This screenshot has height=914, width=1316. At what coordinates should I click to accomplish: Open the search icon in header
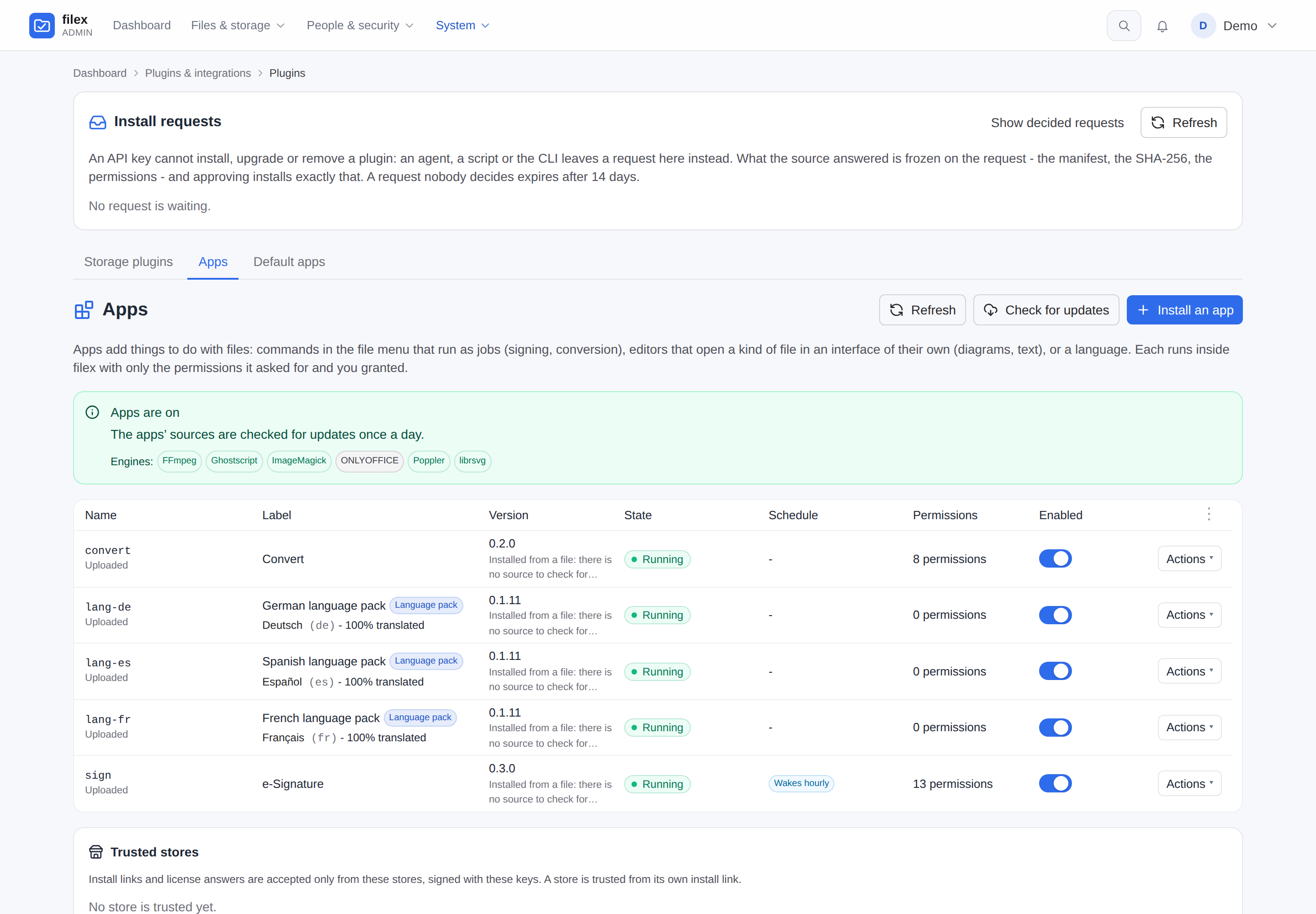click(x=1124, y=26)
